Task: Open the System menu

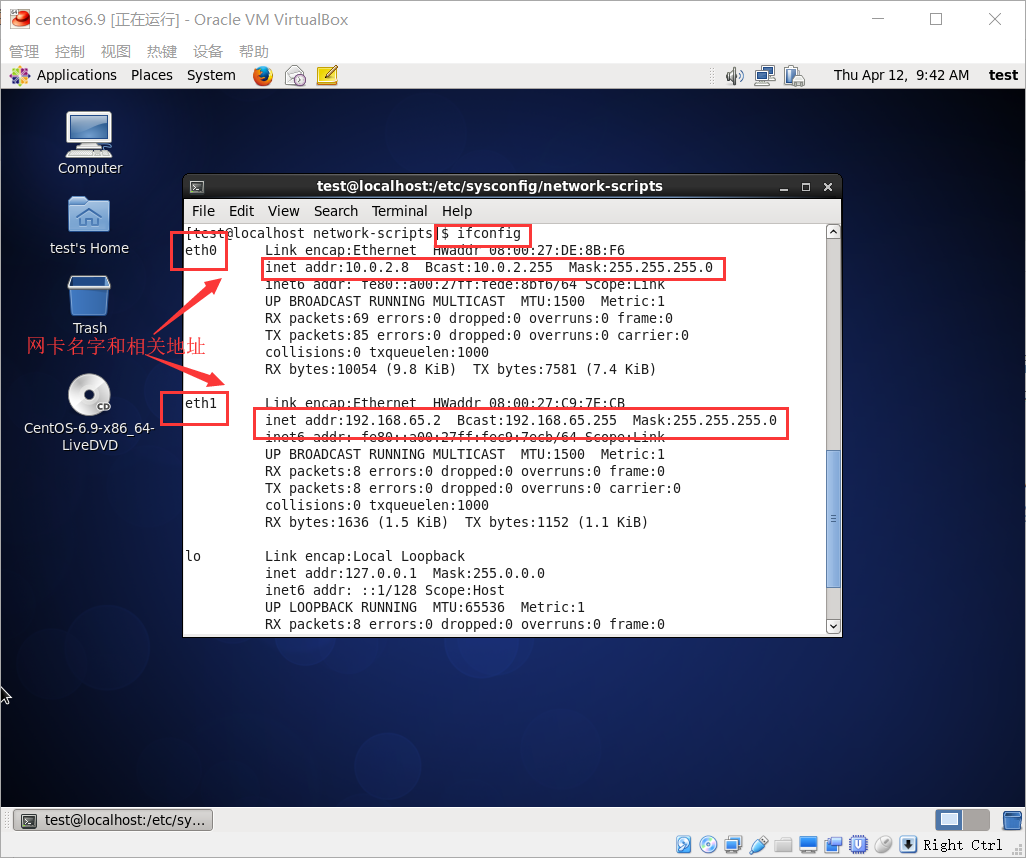Action: [211, 75]
